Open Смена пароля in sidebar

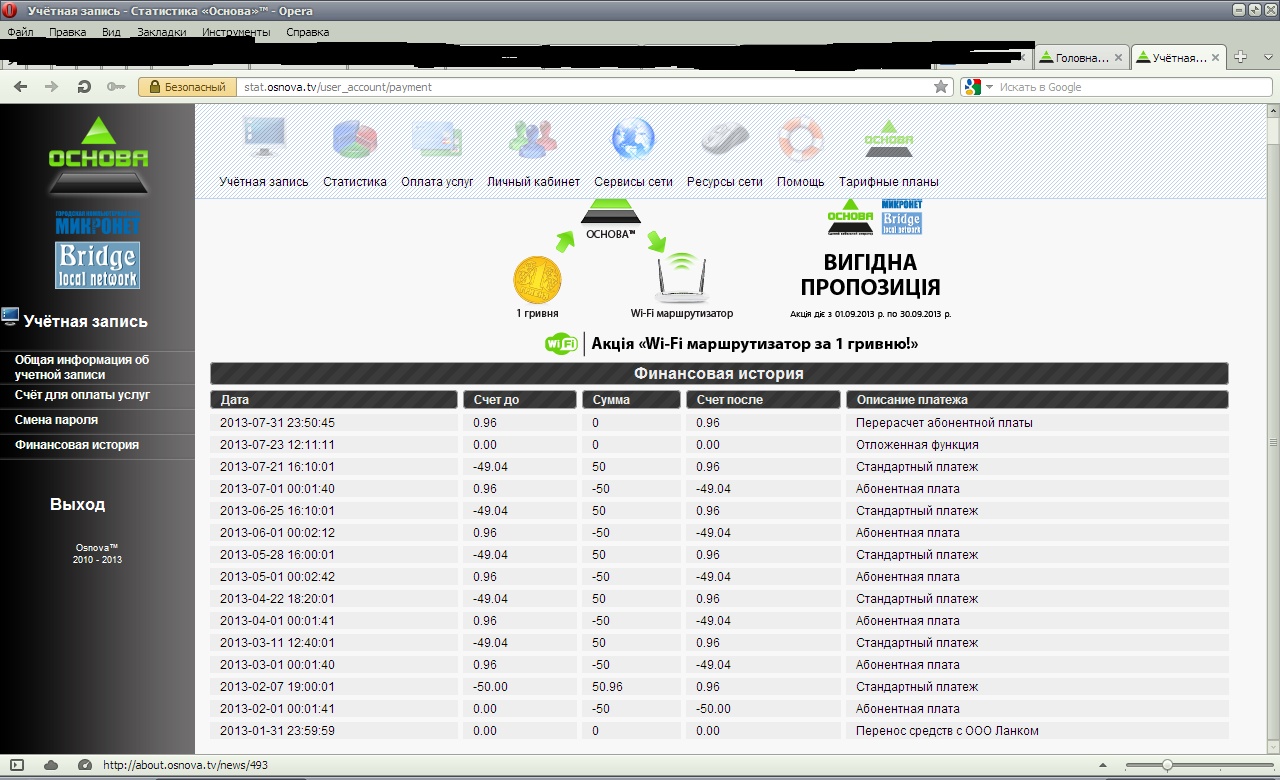56,420
